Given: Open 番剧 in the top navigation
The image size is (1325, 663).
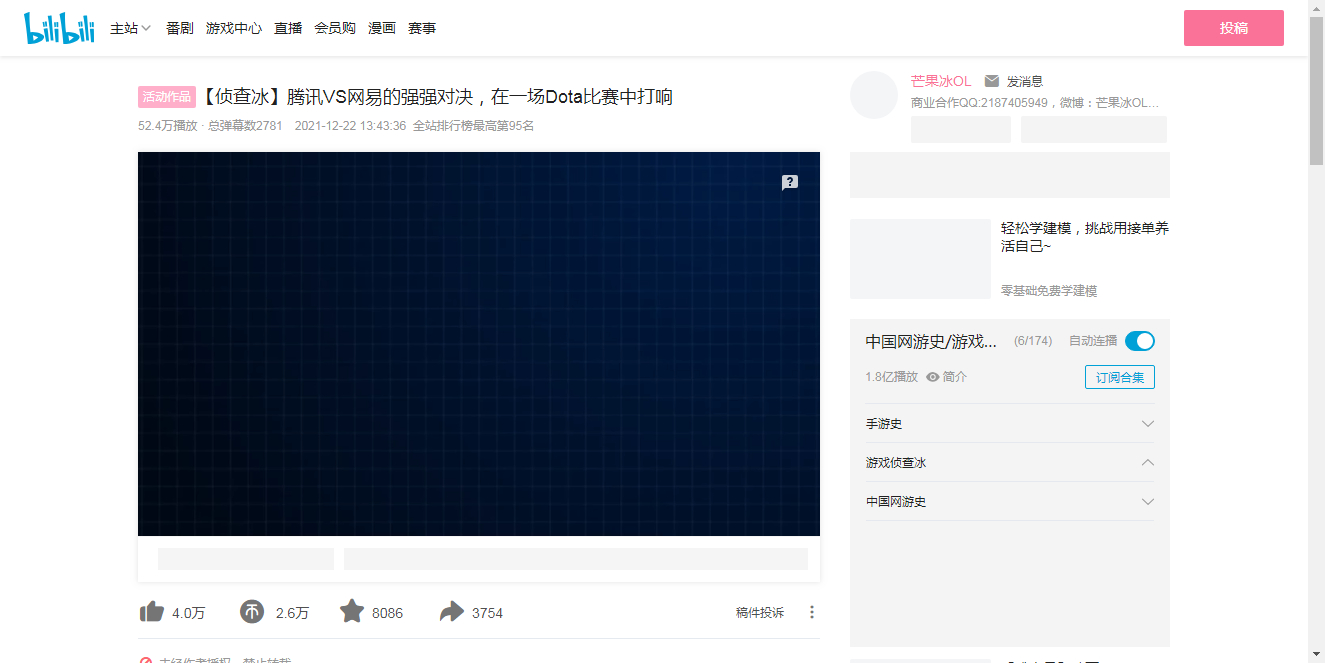Looking at the screenshot, I should [180, 28].
